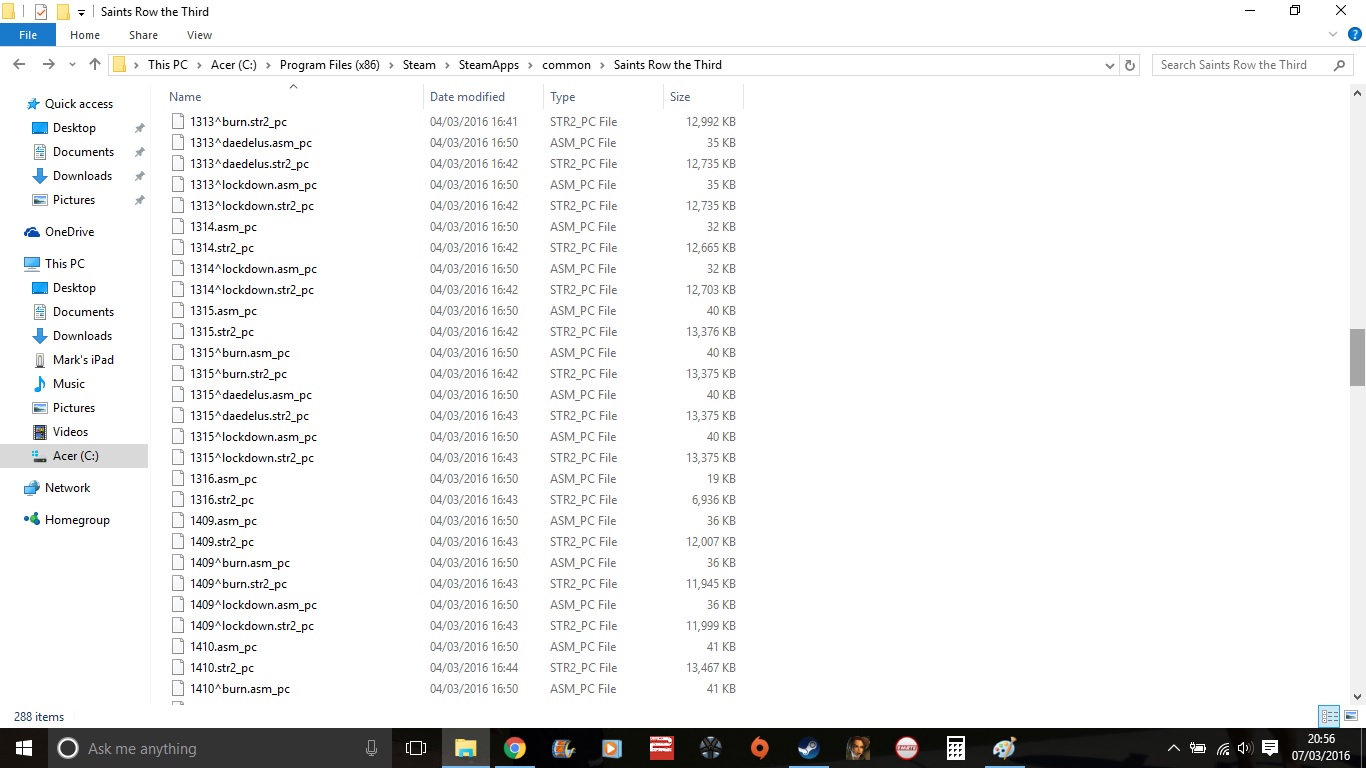The height and width of the screenshot is (768, 1366).
Task: Click the Search Saints Row the Third box
Action: click(1240, 65)
